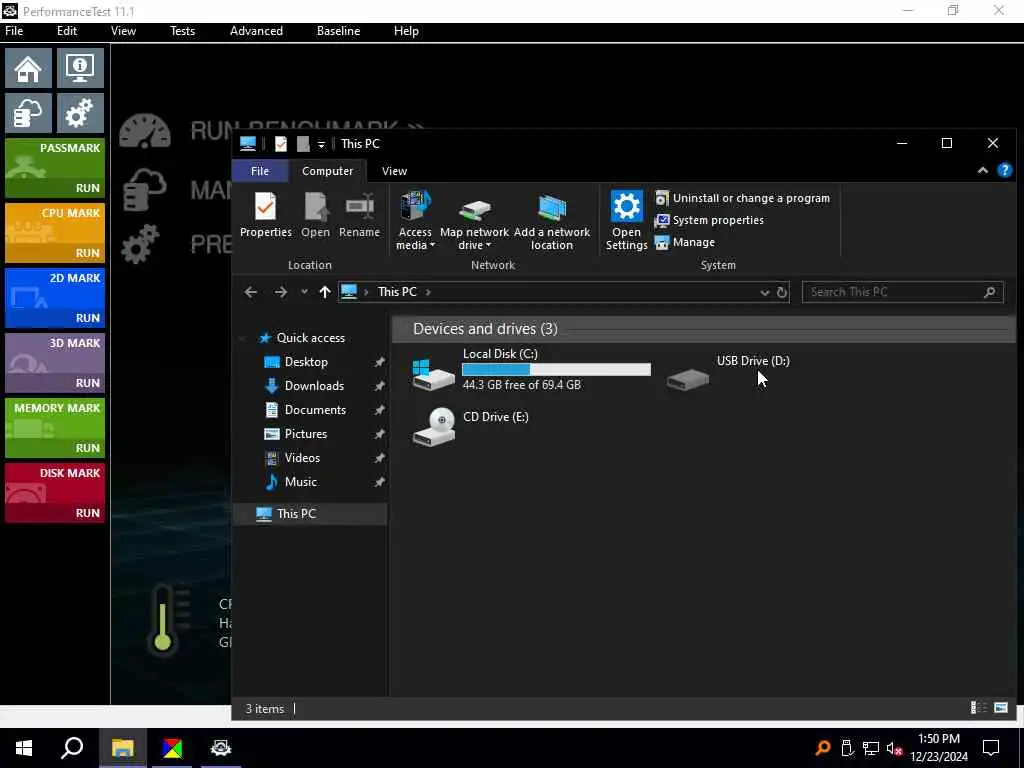Open PerformanceTest File menu
Image resolution: width=1024 pixels, height=768 pixels.
pyautogui.click(x=14, y=31)
